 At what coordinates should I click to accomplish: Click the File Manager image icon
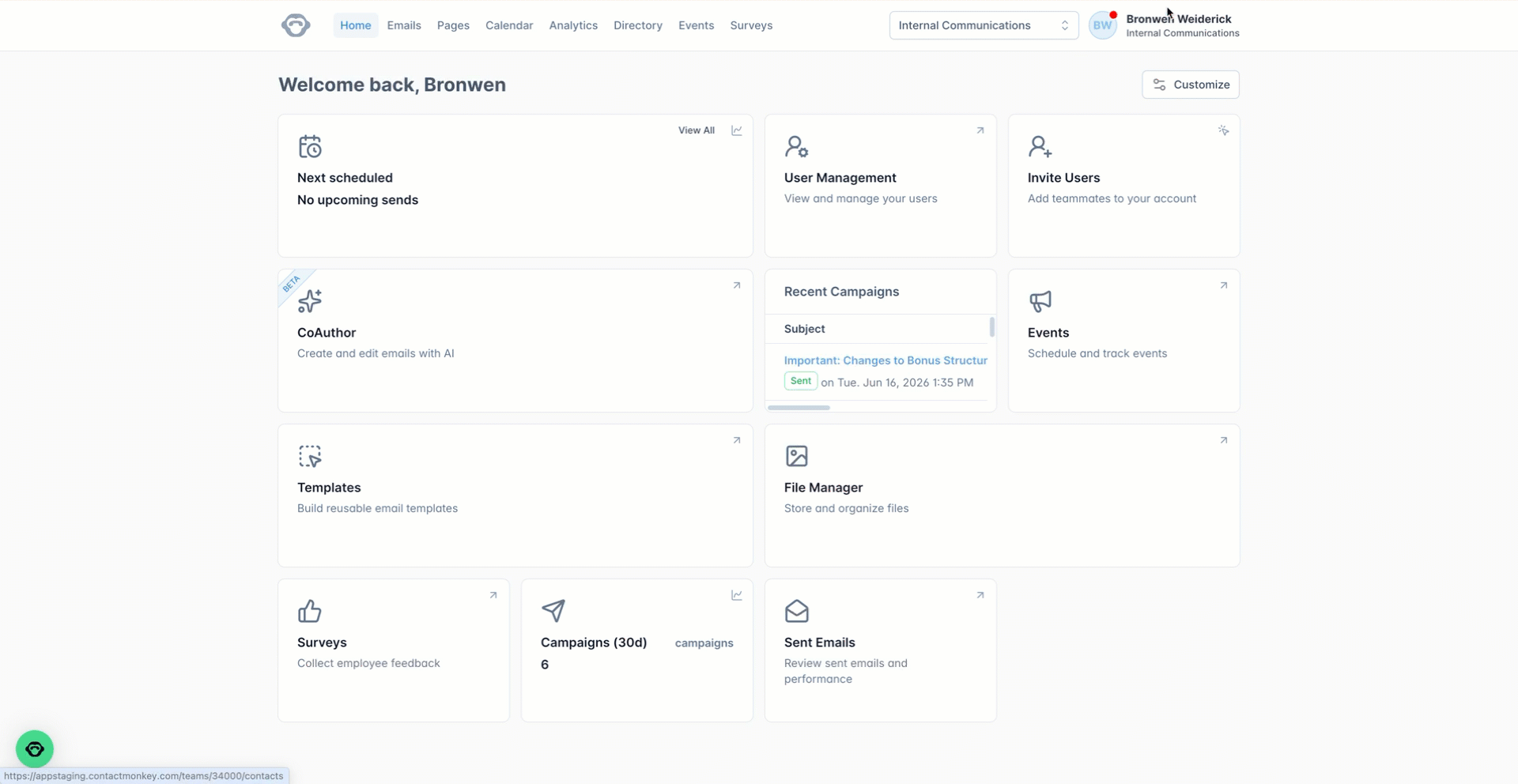(796, 456)
